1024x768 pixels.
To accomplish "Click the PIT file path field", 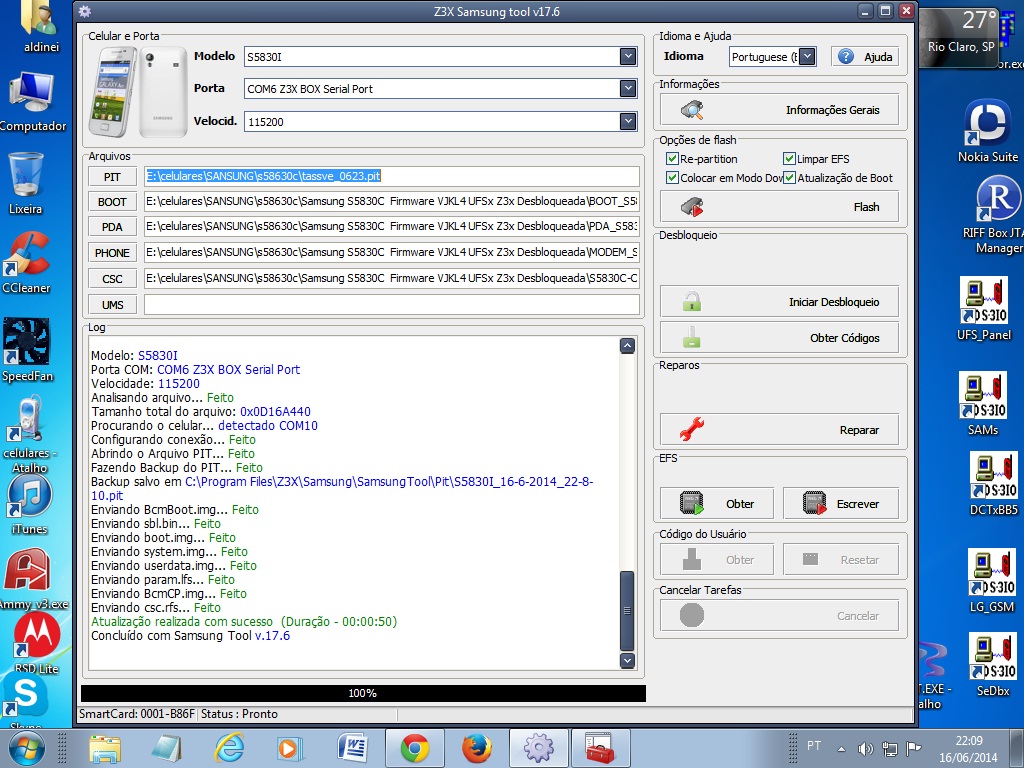I will (x=391, y=176).
